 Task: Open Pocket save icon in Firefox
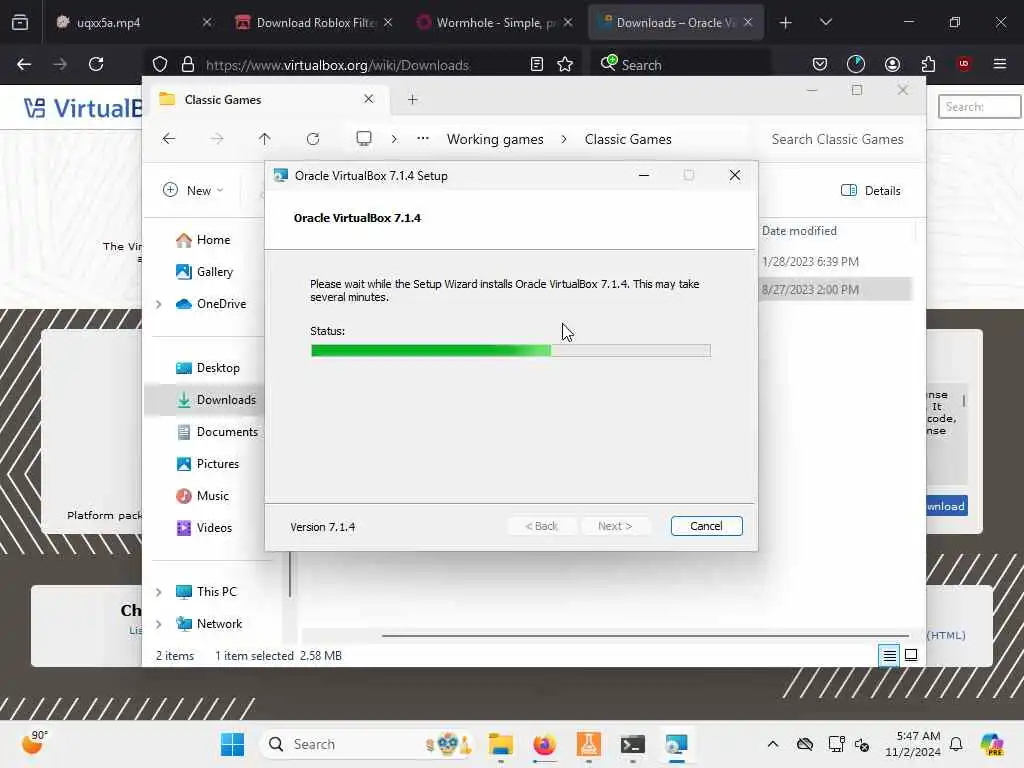(x=820, y=64)
